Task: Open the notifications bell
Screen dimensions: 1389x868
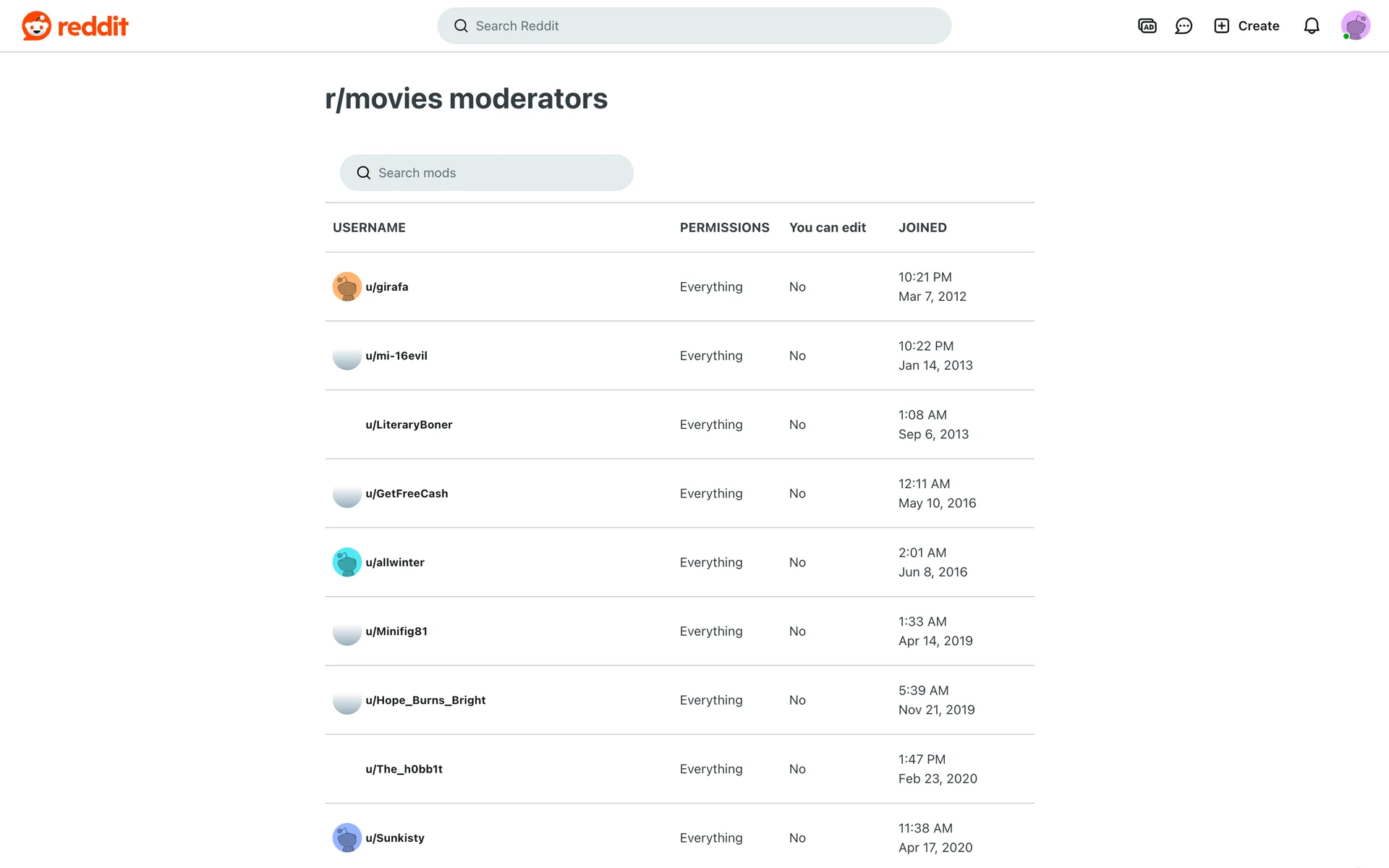Action: tap(1311, 26)
